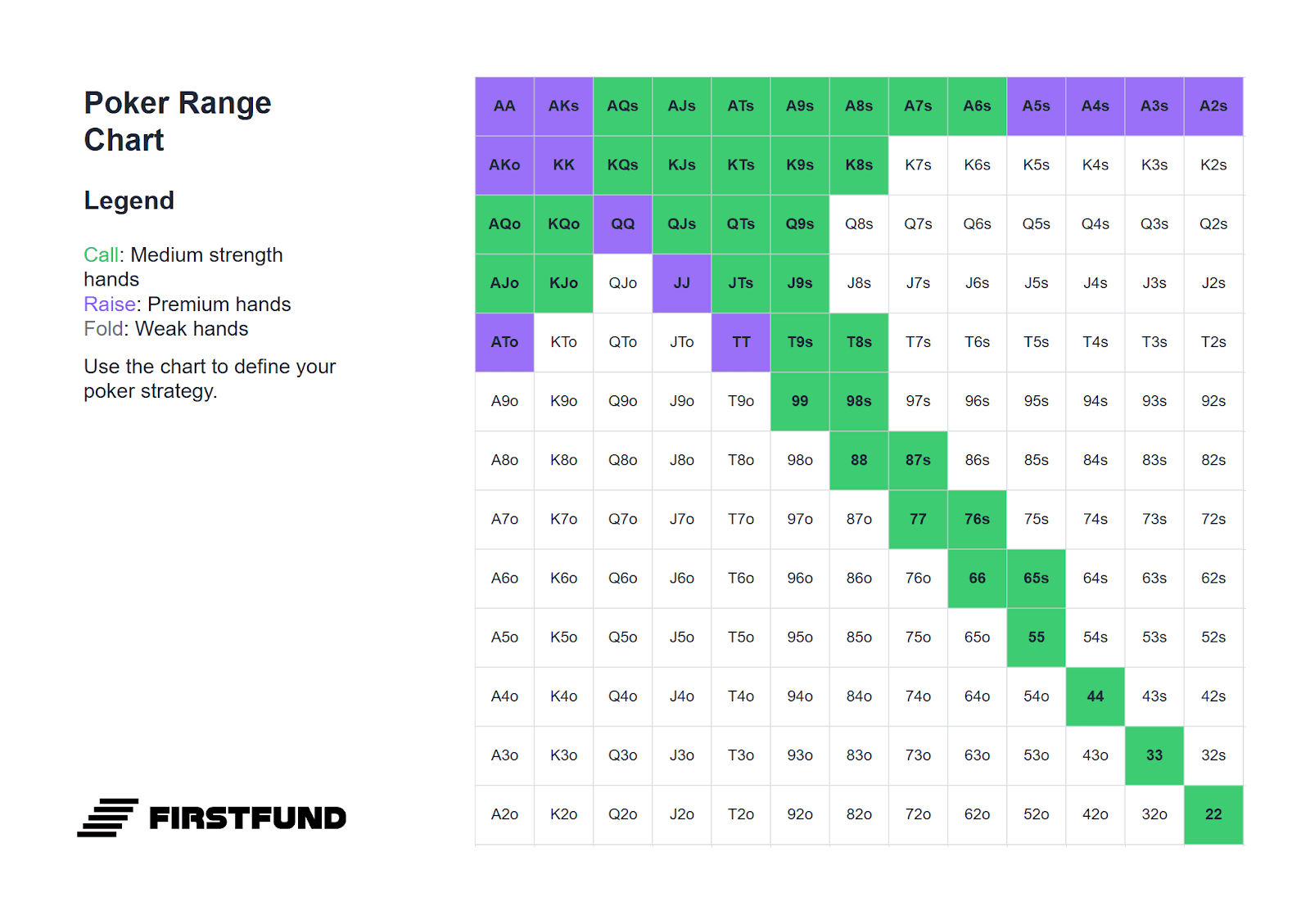Select the AA pocket pair cell
Screen dimensions: 1310x924
click(504, 106)
